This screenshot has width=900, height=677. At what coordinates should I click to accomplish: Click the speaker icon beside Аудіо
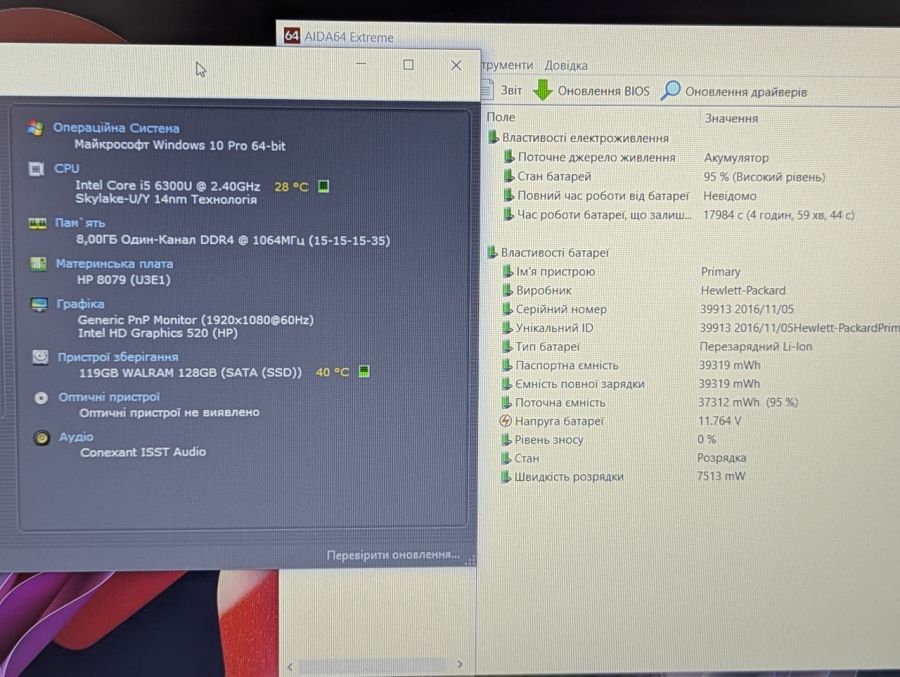41,438
